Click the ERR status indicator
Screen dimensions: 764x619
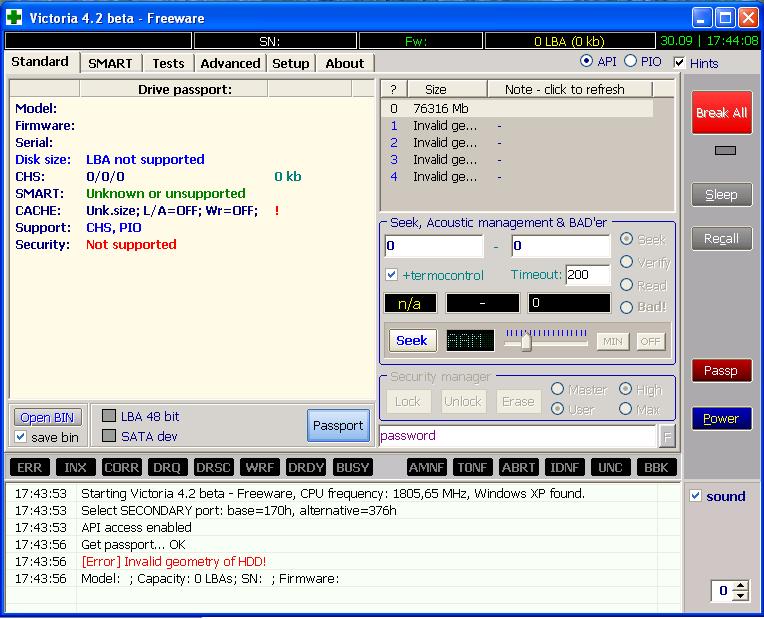[x=30, y=467]
